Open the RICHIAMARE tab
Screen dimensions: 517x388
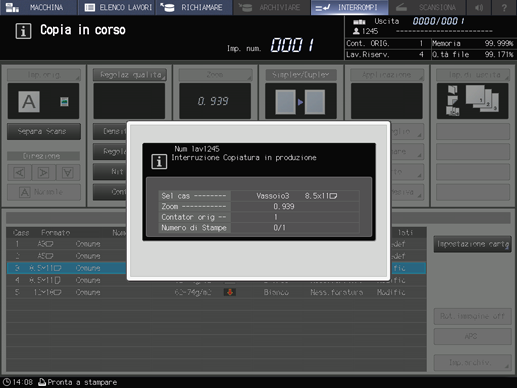click(x=194, y=7)
